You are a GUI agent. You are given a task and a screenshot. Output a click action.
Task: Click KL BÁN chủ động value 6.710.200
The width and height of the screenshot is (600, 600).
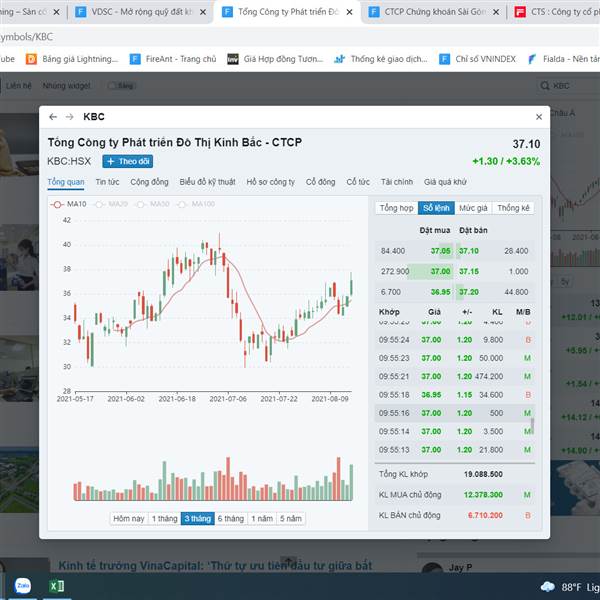(485, 516)
